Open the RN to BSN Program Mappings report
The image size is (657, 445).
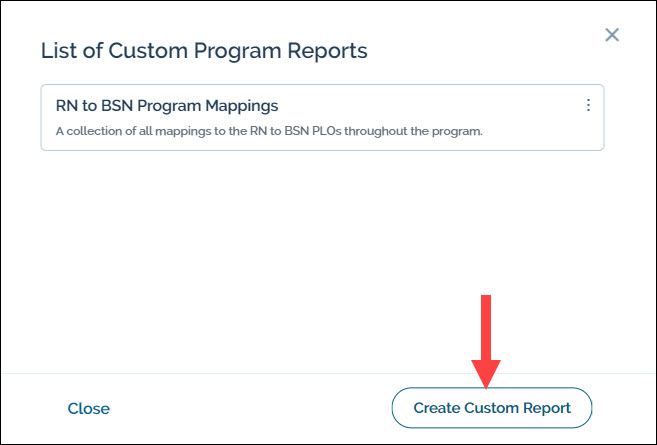point(167,105)
